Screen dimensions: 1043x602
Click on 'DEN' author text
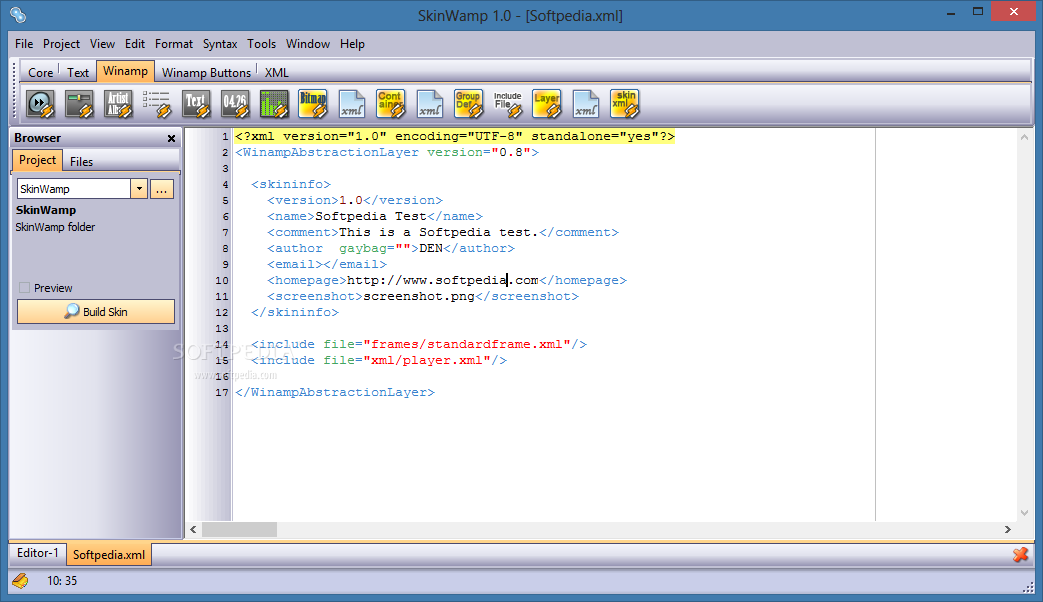431,248
